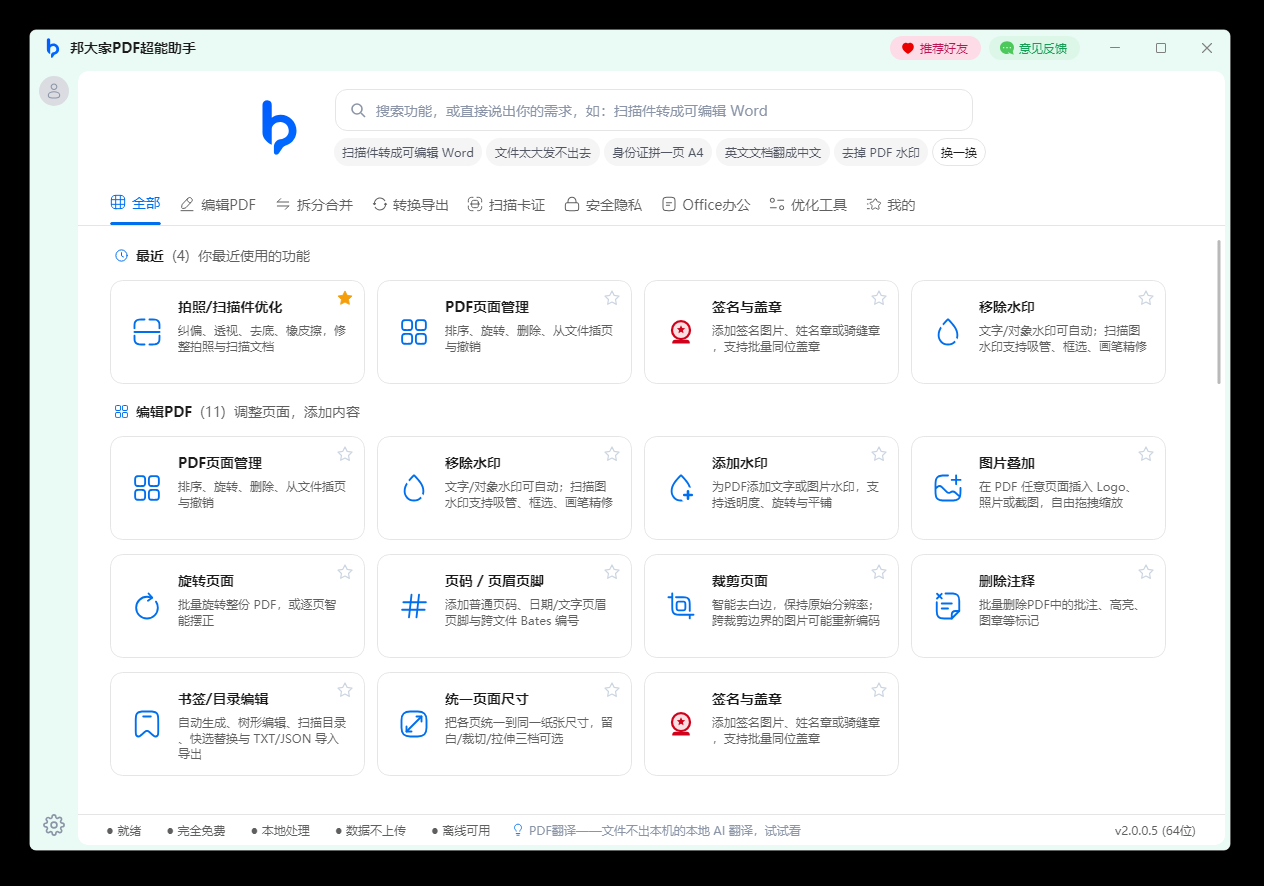The width and height of the screenshot is (1264, 886).
Task: Star the 签名与盖章 card under 最近
Action: [x=879, y=298]
